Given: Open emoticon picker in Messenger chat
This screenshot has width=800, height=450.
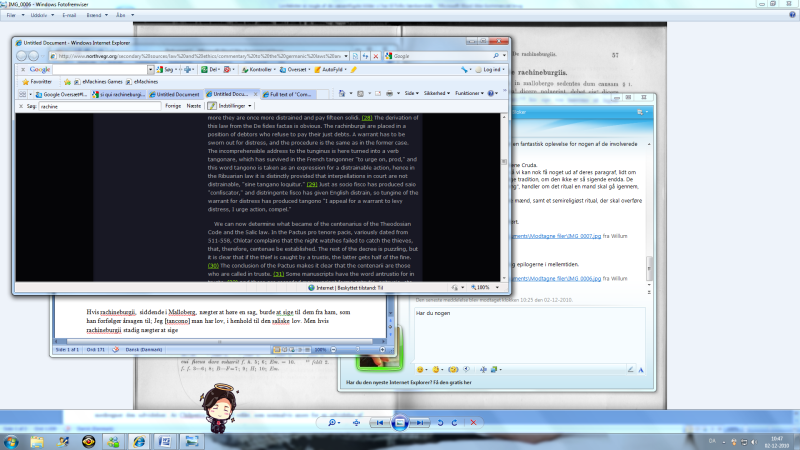Looking at the screenshot, I should point(422,369).
